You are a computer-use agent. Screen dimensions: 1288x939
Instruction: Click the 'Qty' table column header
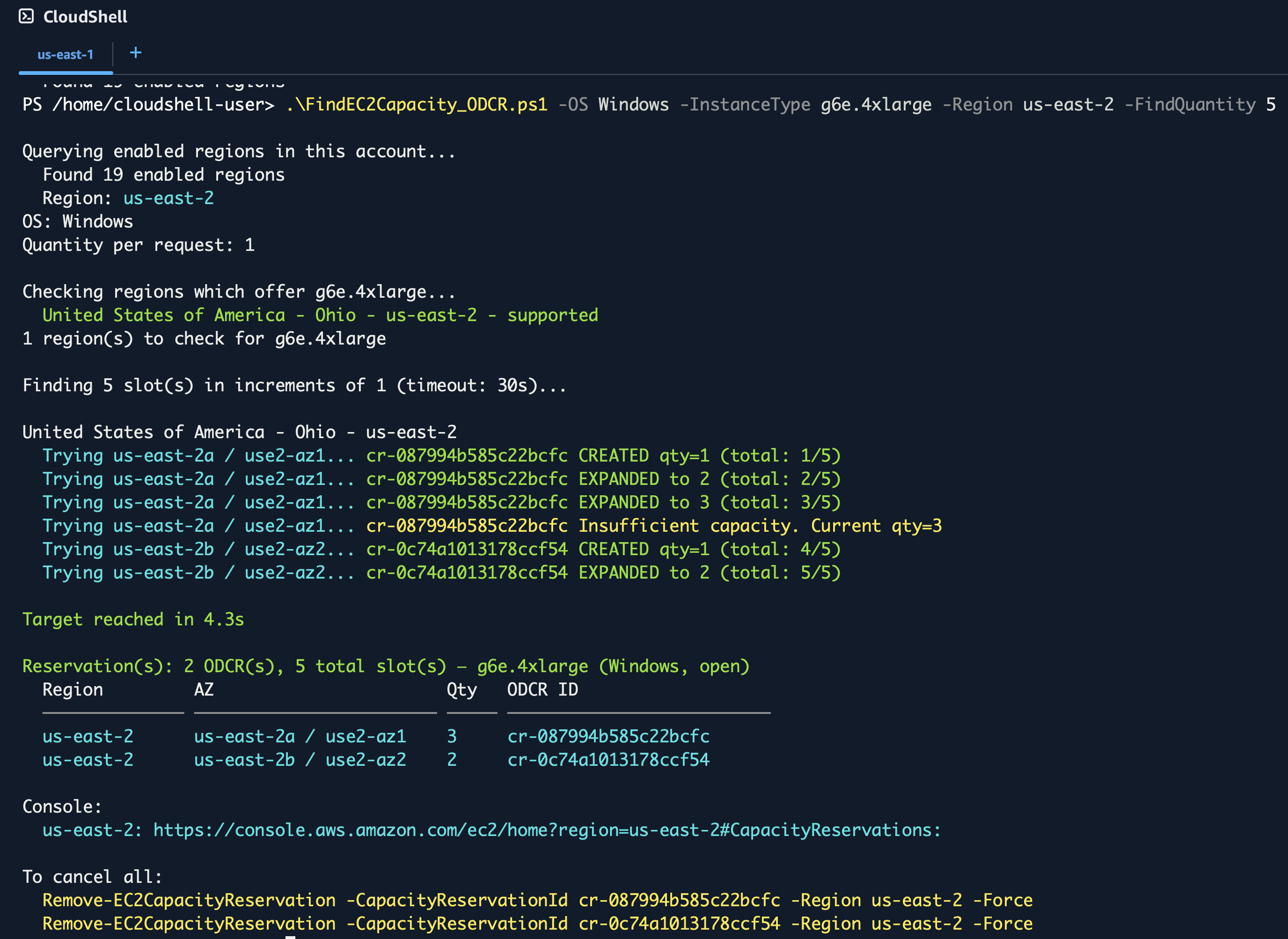[x=462, y=690]
